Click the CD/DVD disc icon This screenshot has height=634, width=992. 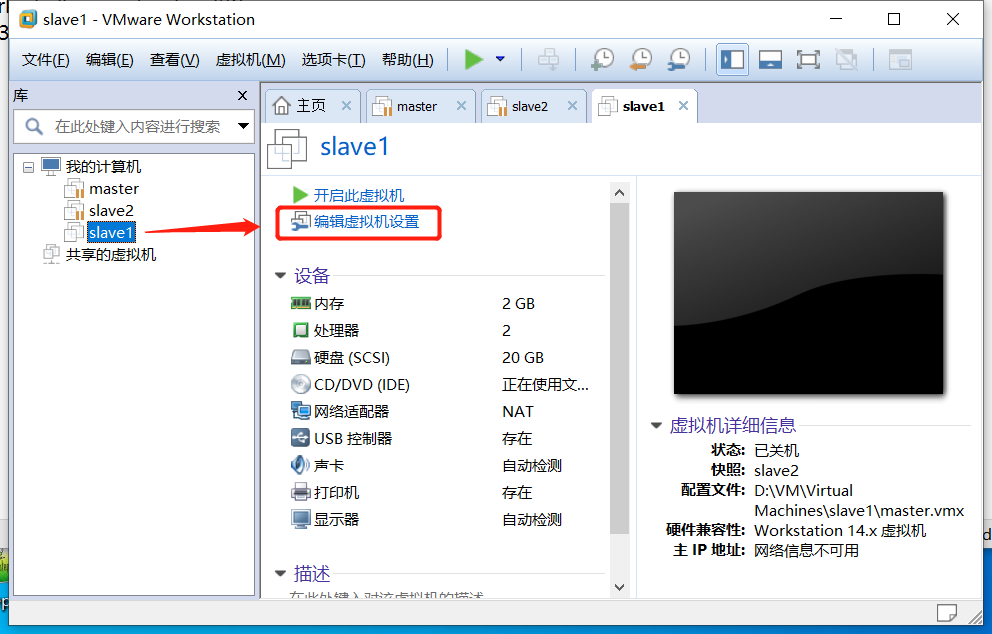pos(301,384)
